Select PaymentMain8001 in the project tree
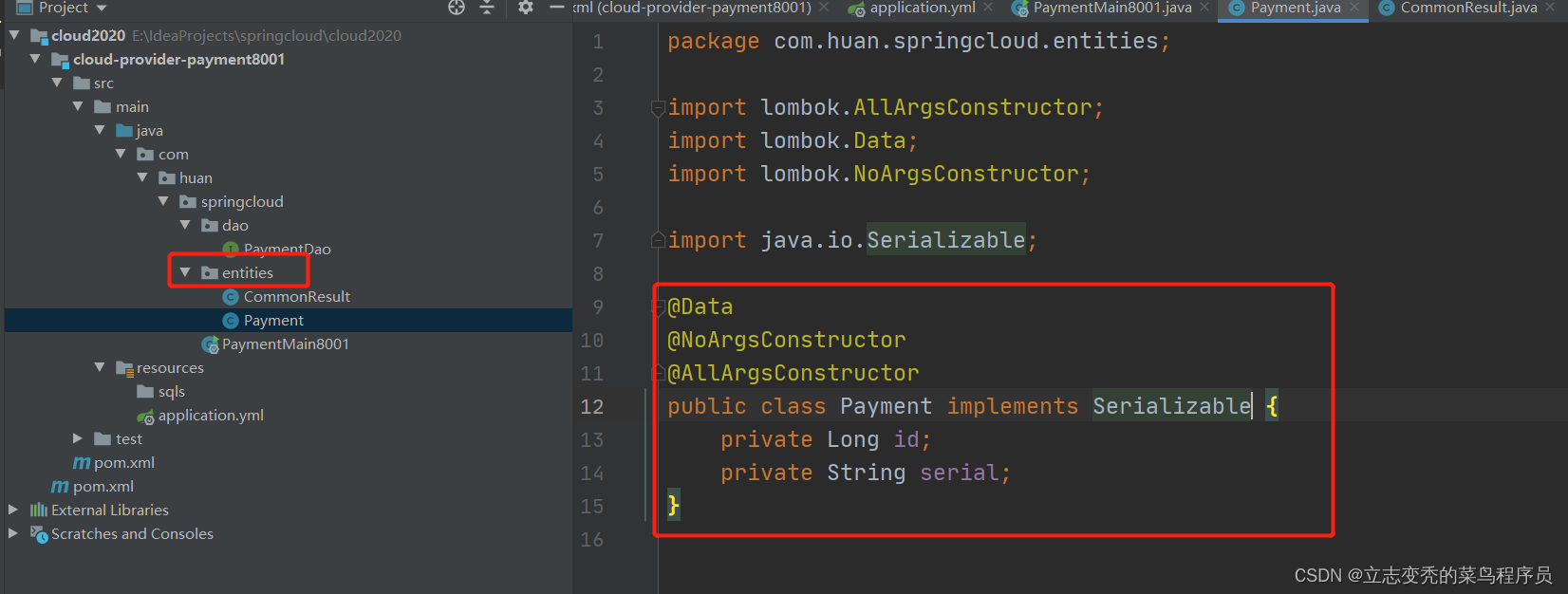Viewport: 1568px width, 594px height. [x=285, y=344]
